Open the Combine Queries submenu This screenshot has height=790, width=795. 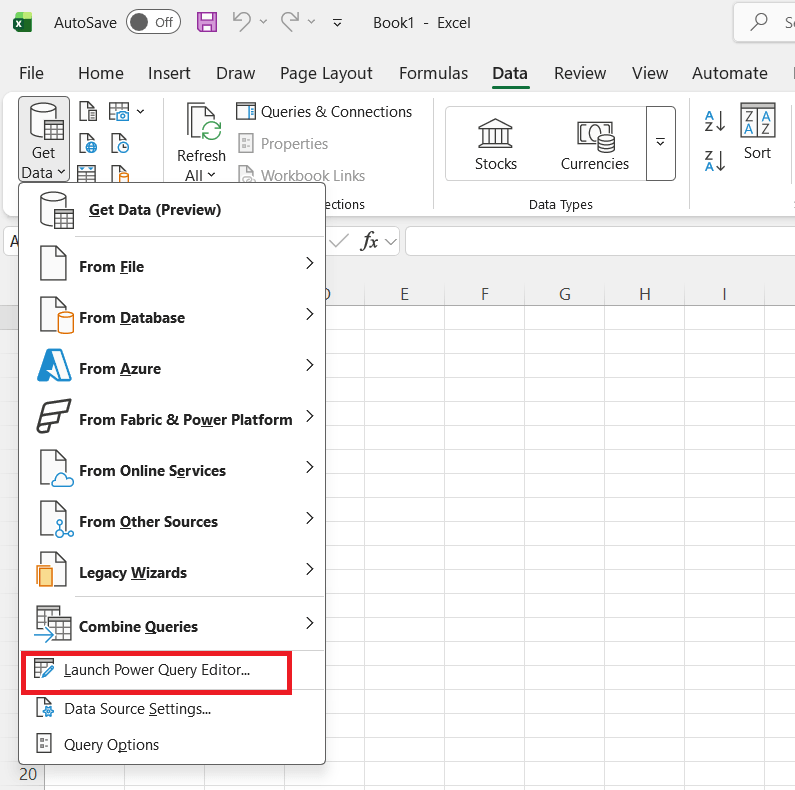coord(172,624)
